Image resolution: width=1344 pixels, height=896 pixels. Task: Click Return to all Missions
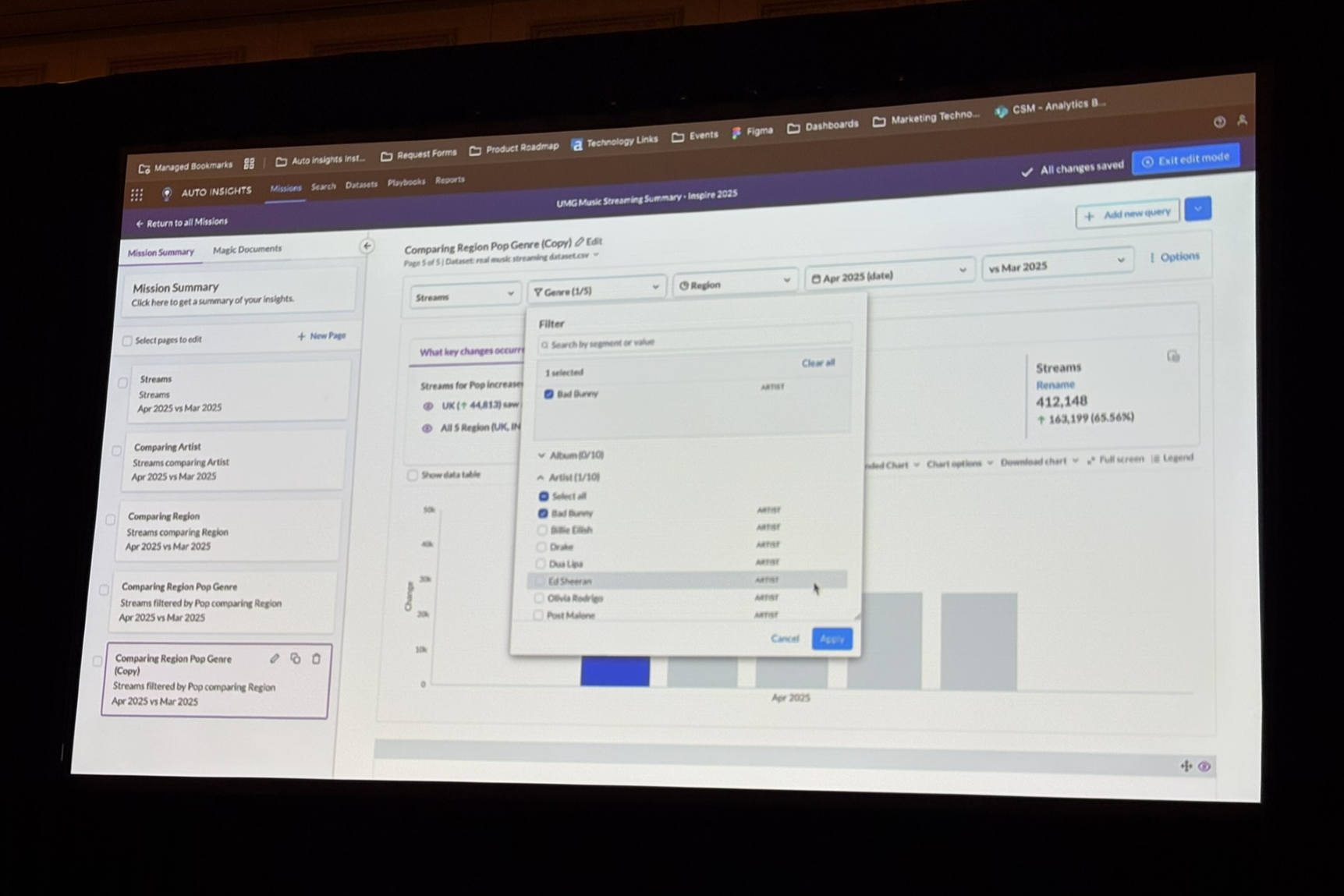pyautogui.click(x=181, y=223)
